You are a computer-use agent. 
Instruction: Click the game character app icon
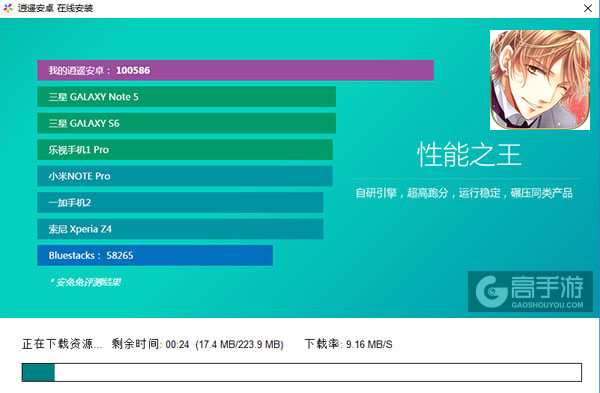pos(540,80)
